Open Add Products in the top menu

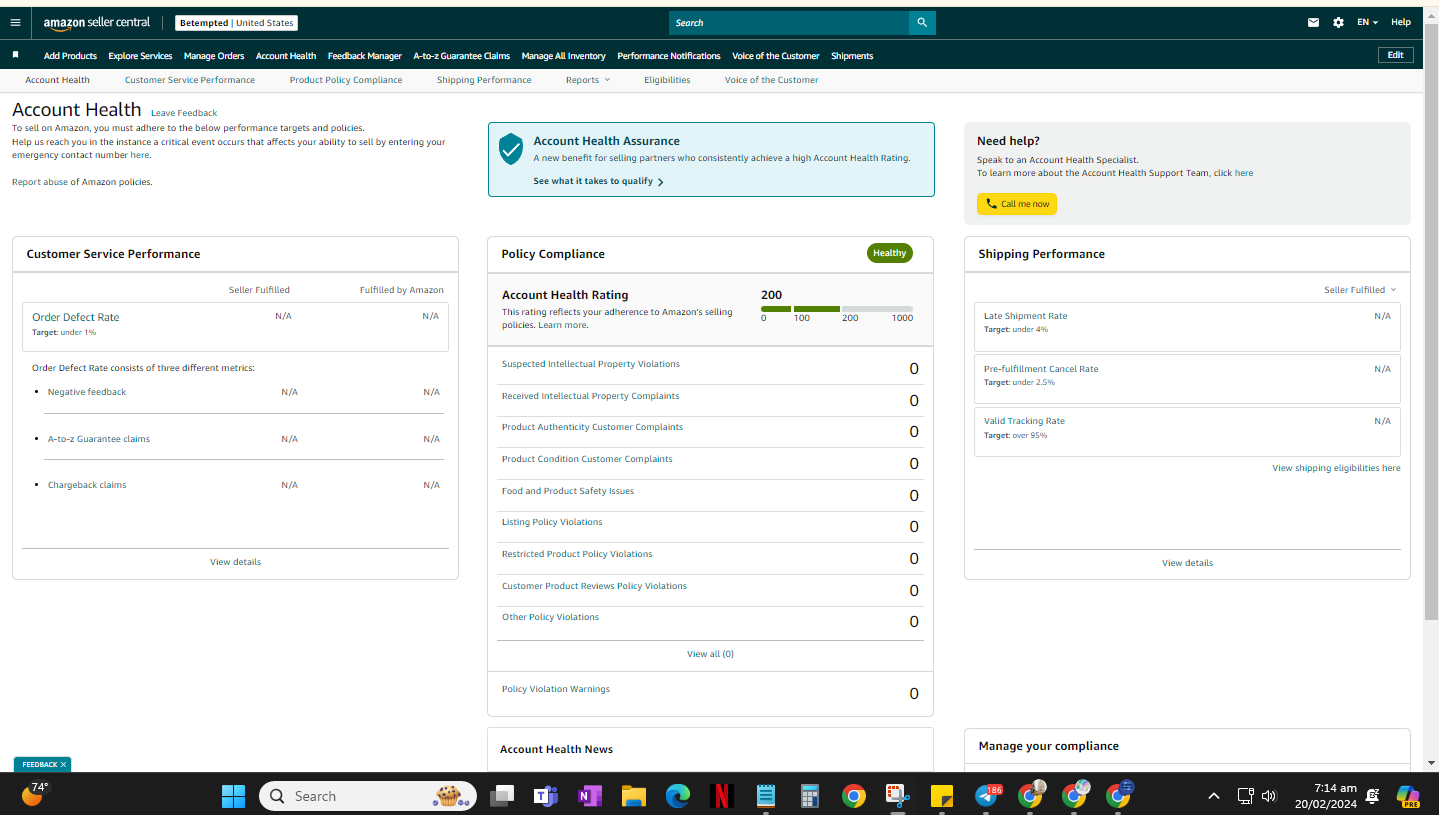coord(70,56)
